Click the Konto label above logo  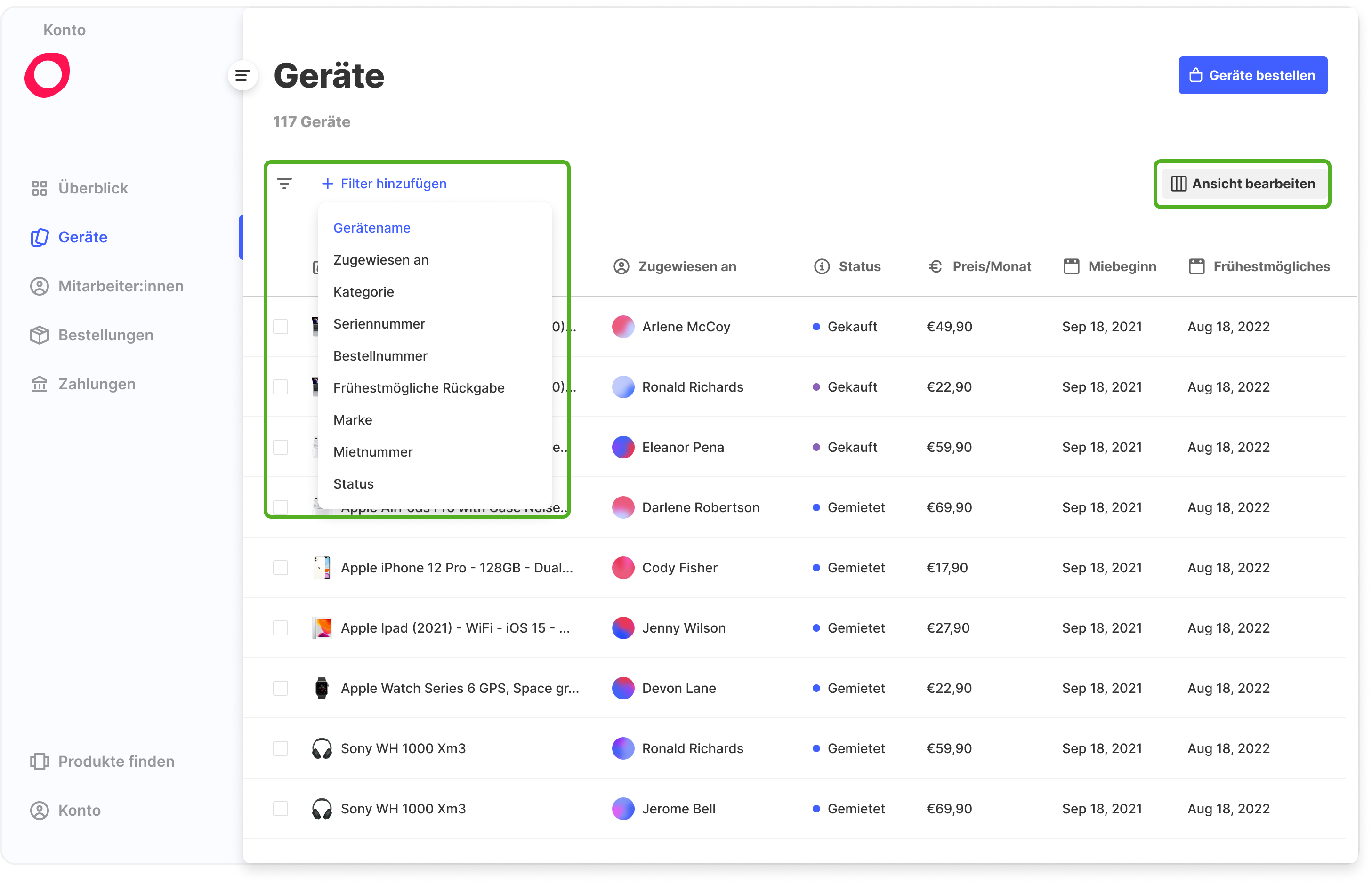click(65, 30)
